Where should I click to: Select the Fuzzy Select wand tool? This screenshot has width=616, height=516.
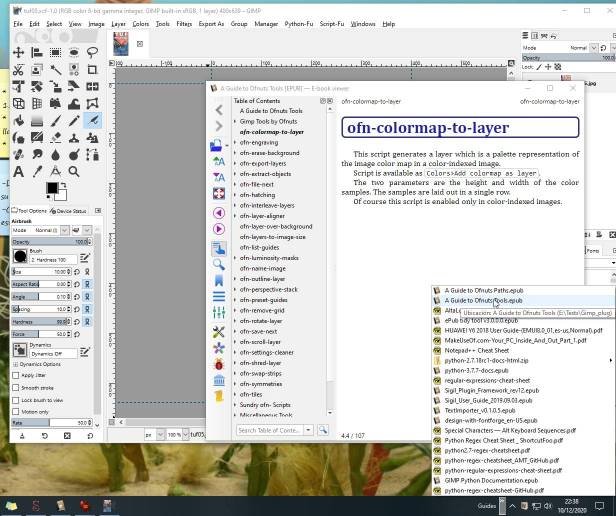(56, 68)
